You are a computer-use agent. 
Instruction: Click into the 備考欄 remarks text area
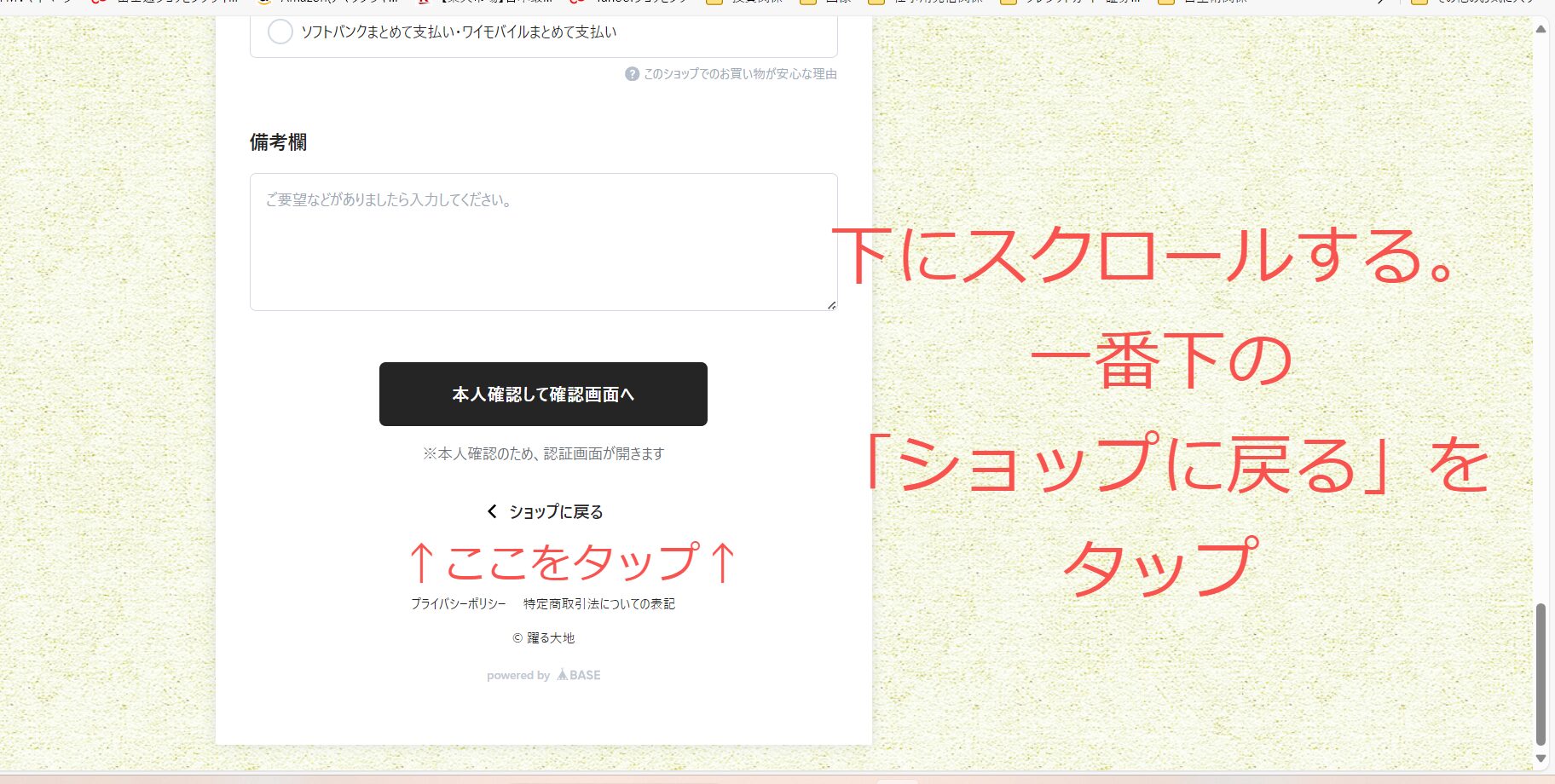point(543,242)
